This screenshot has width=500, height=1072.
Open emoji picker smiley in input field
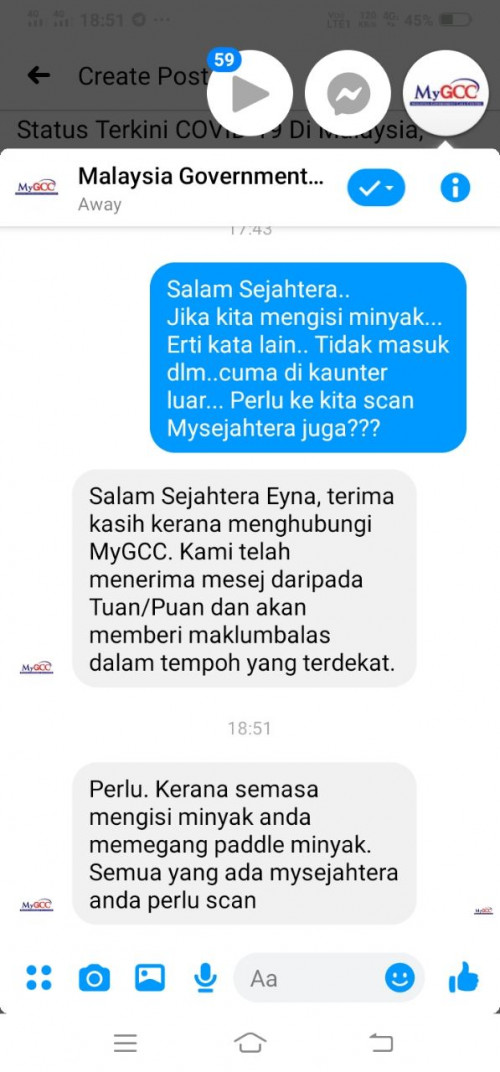pos(399,978)
